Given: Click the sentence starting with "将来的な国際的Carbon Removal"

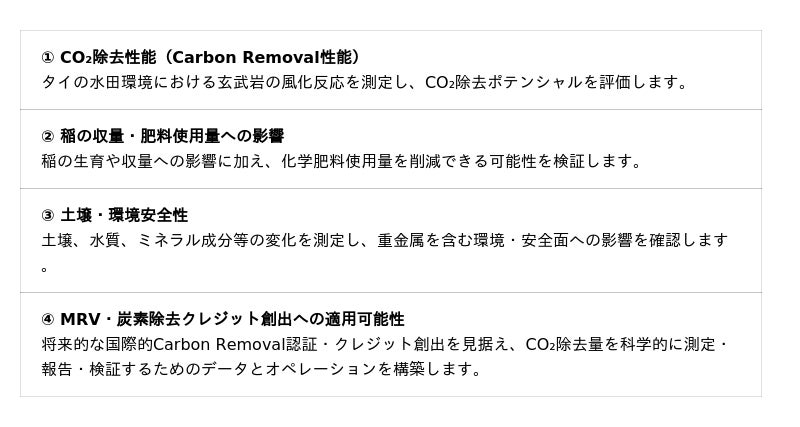Looking at the screenshot, I should click(385, 357).
